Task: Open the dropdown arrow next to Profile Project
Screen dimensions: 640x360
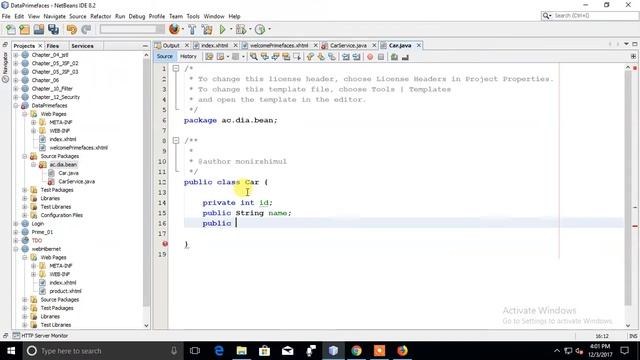Action: [x=269, y=29]
